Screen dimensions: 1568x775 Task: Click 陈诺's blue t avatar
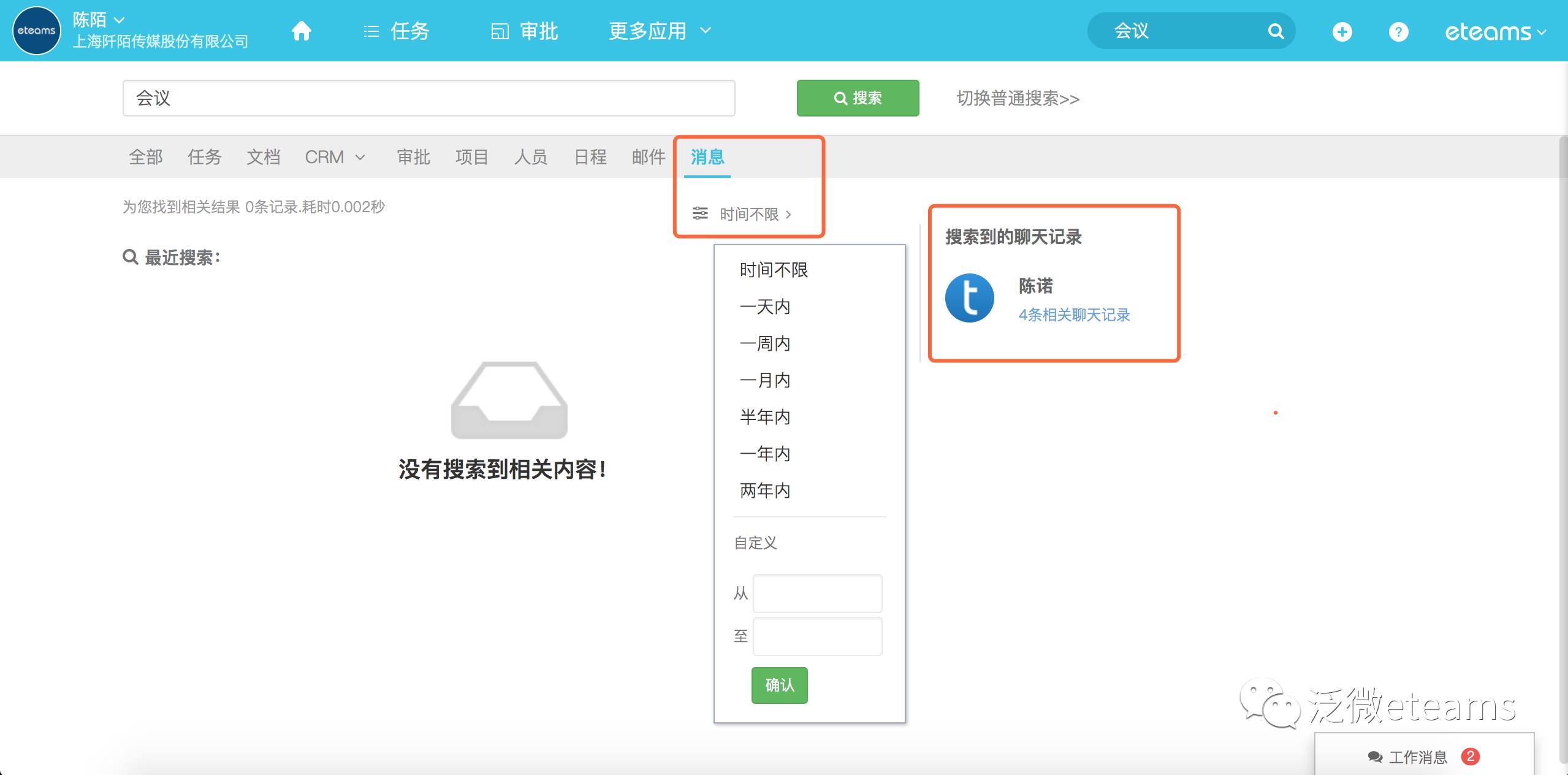pos(969,298)
